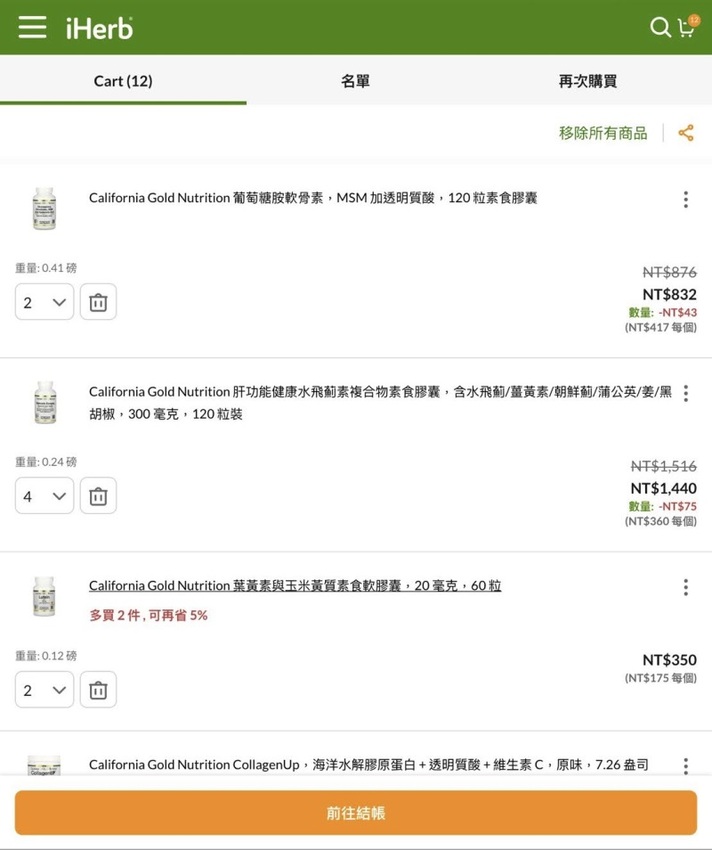Open three-dot options on the lutein product
Screen dimensions: 712x850
(686, 587)
